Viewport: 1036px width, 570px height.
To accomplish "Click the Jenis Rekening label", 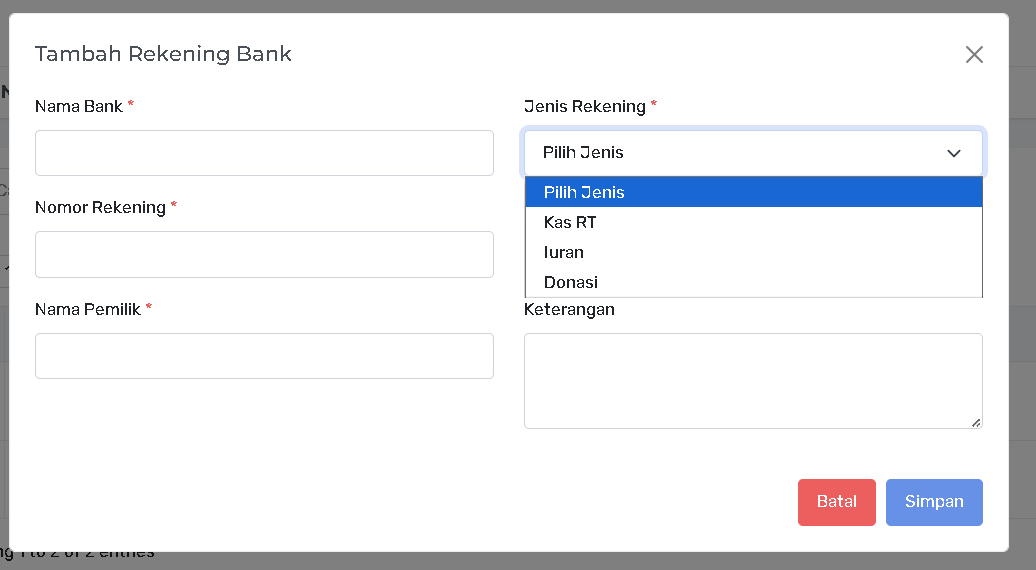I will 585,106.
